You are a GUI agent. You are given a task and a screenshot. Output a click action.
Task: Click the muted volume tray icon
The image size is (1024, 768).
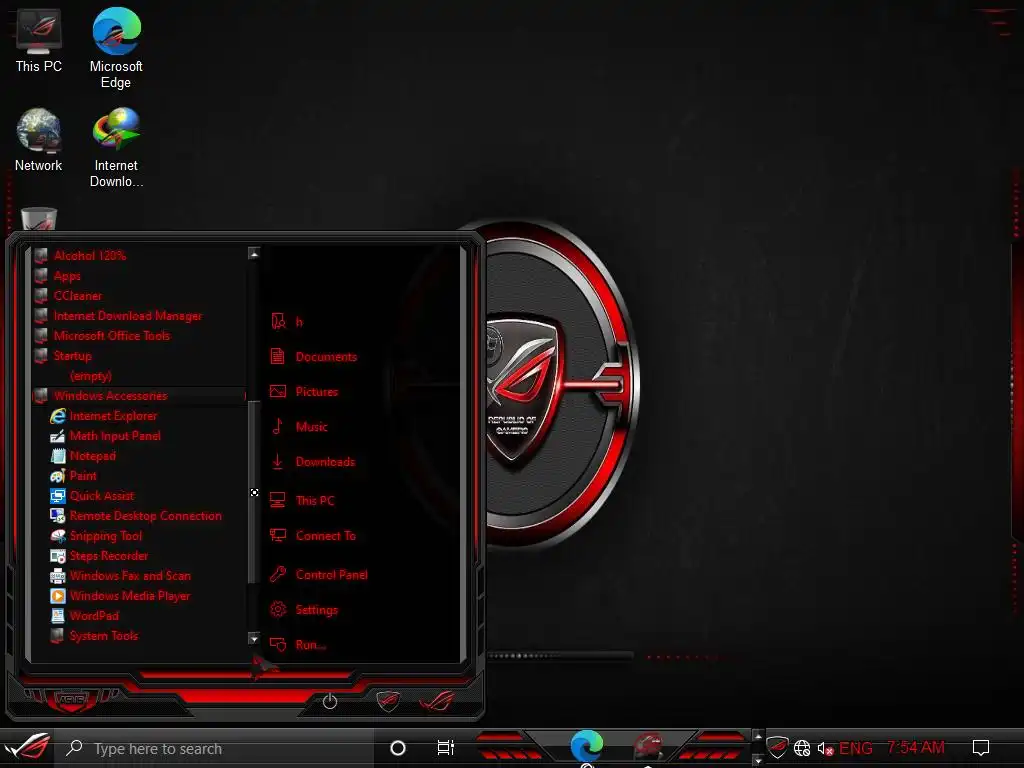[825, 748]
